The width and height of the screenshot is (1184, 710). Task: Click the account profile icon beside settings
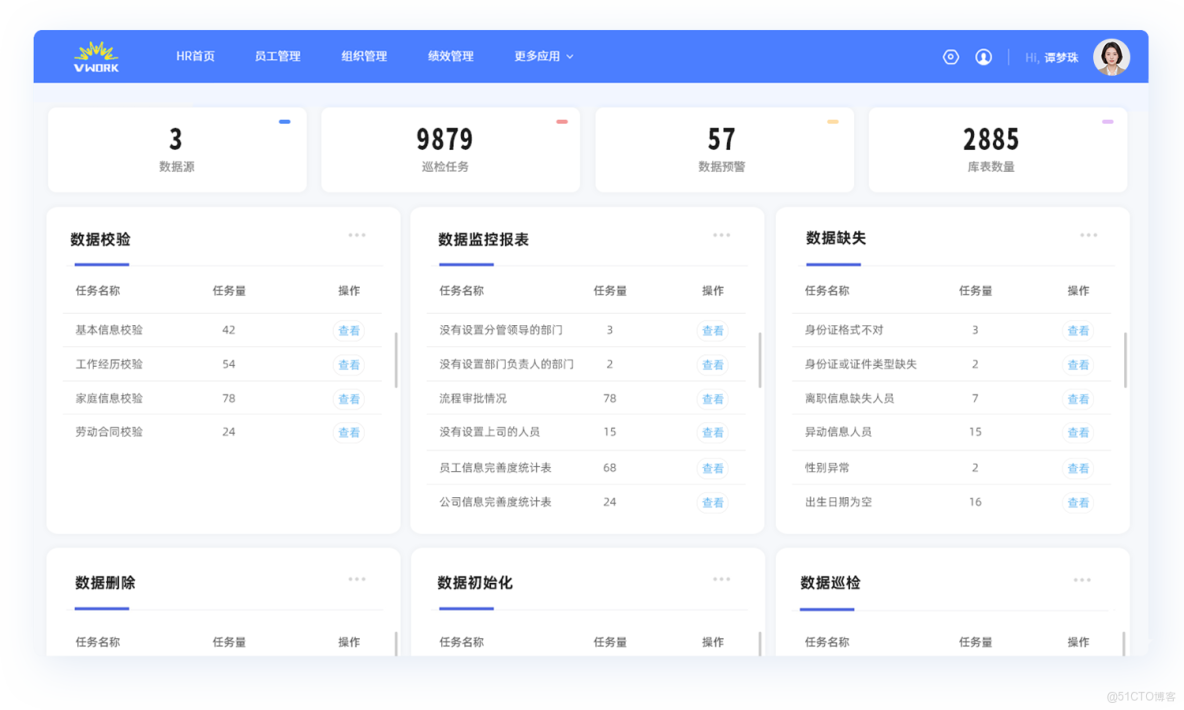pos(984,56)
